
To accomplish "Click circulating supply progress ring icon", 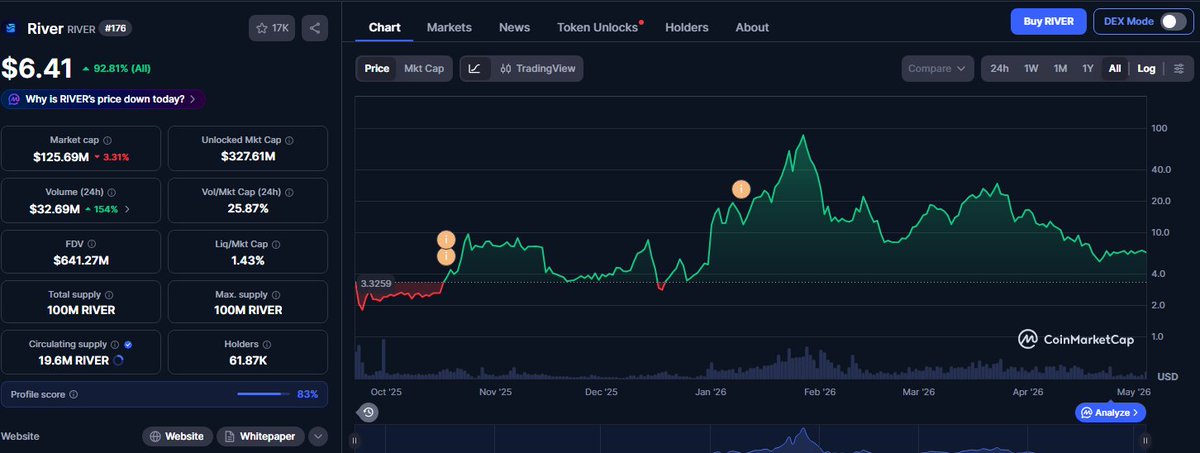I will 119,360.
